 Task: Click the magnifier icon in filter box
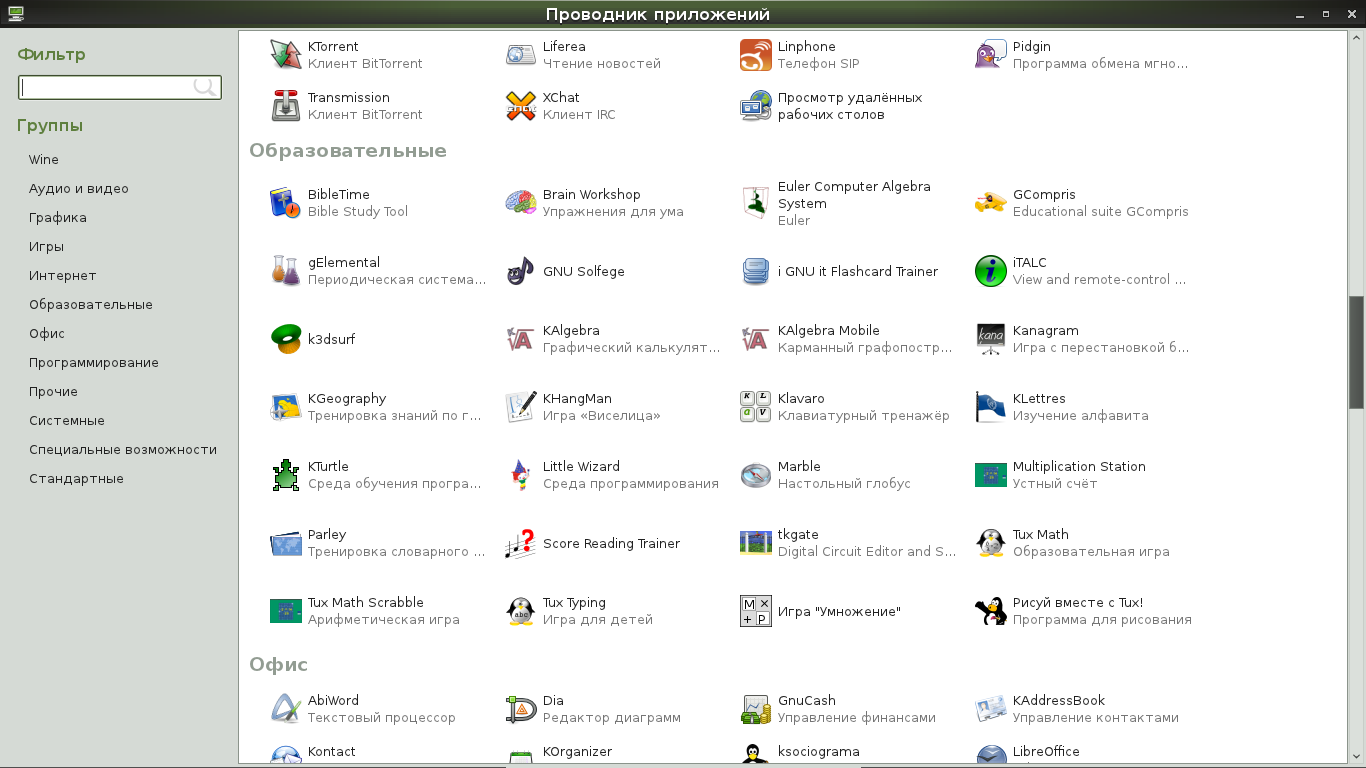tap(205, 87)
